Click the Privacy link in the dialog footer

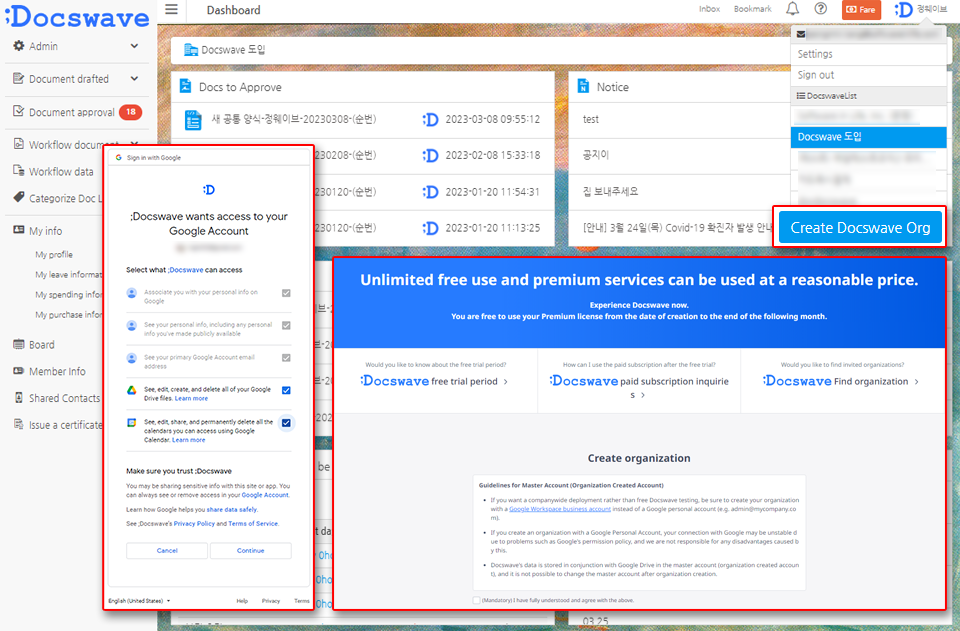(x=271, y=601)
